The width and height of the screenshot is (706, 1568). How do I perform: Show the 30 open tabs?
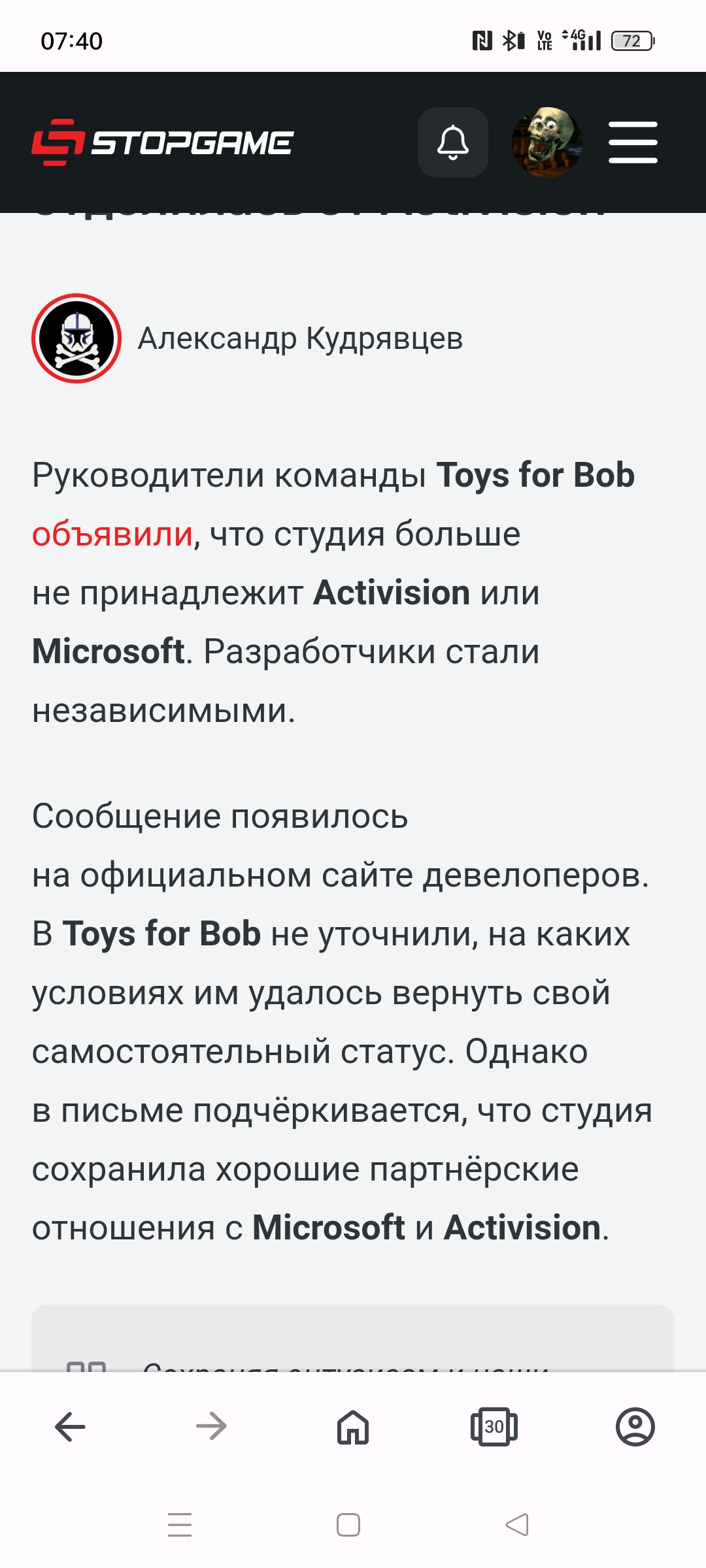(x=494, y=1426)
